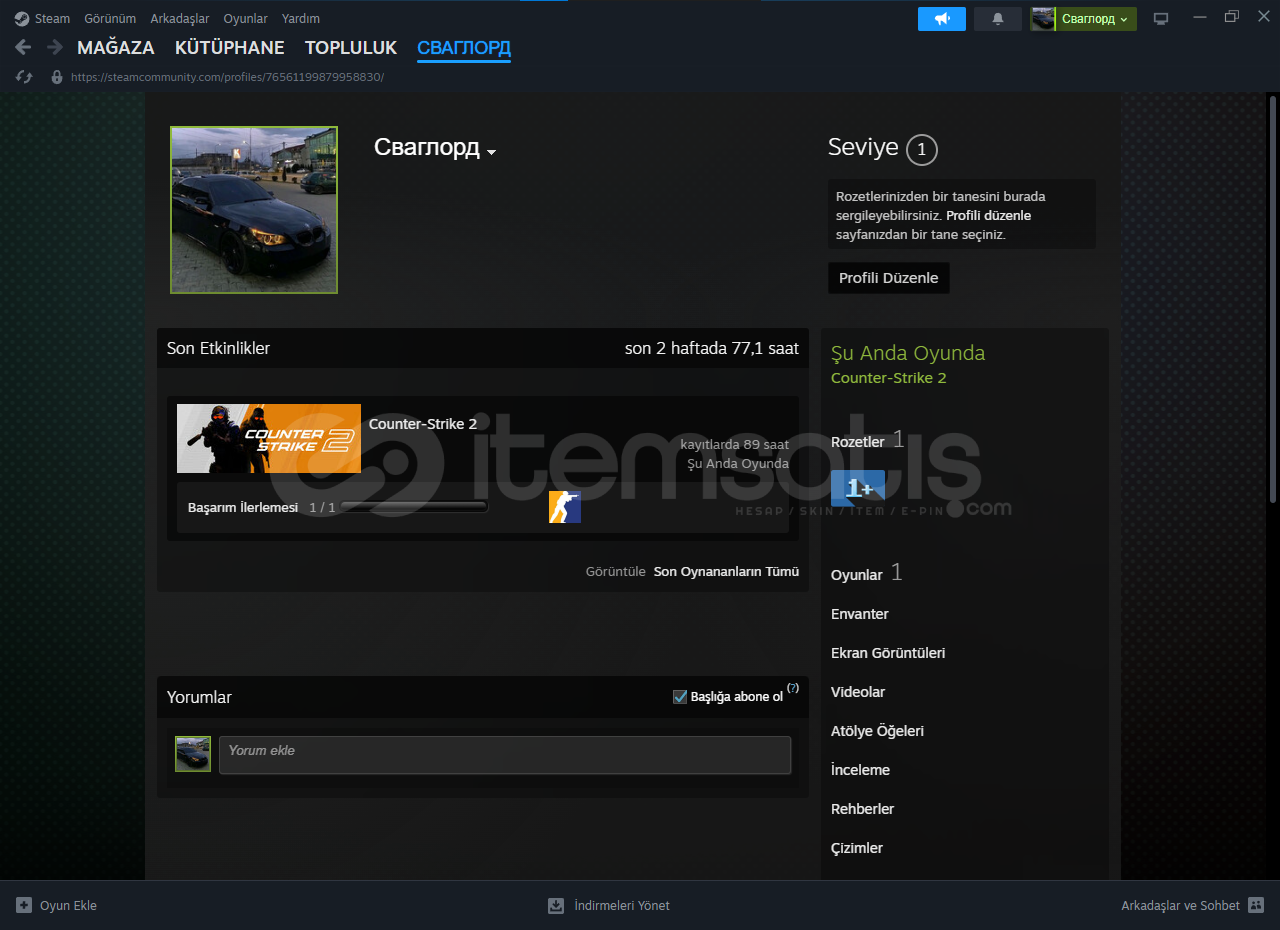Switch to the TOPLULUK tab

351,48
